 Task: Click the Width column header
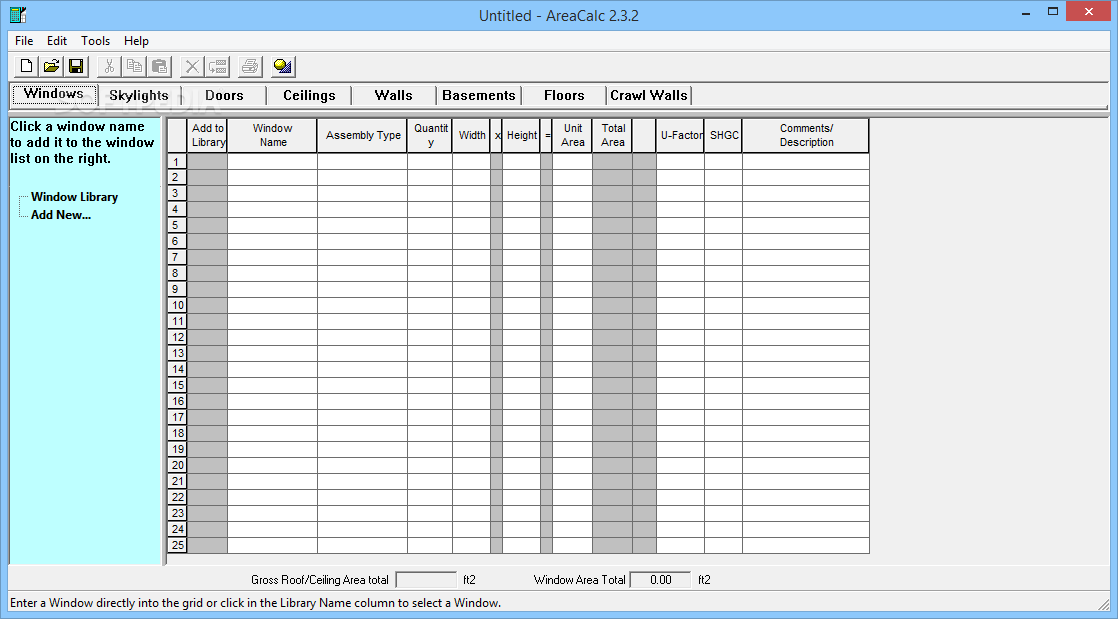click(471, 135)
